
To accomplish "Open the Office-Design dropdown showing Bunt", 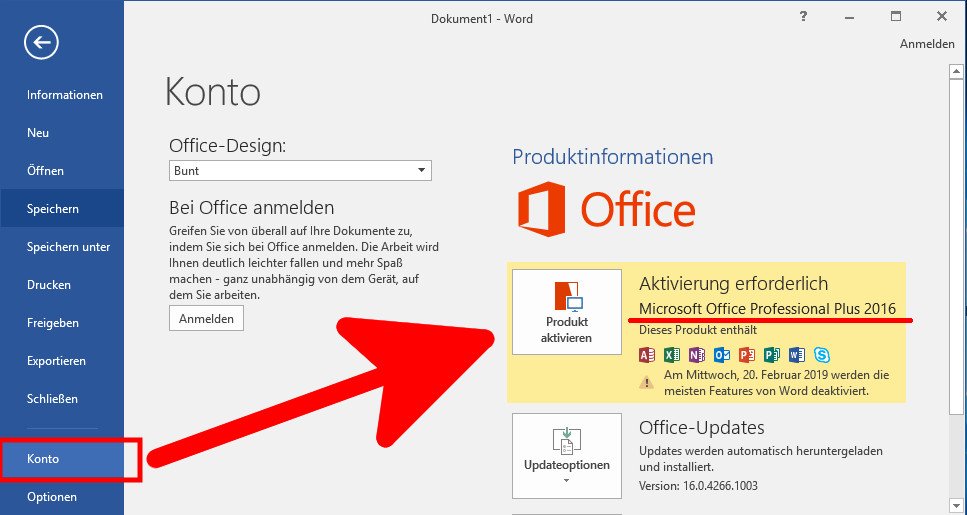I will click(300, 170).
